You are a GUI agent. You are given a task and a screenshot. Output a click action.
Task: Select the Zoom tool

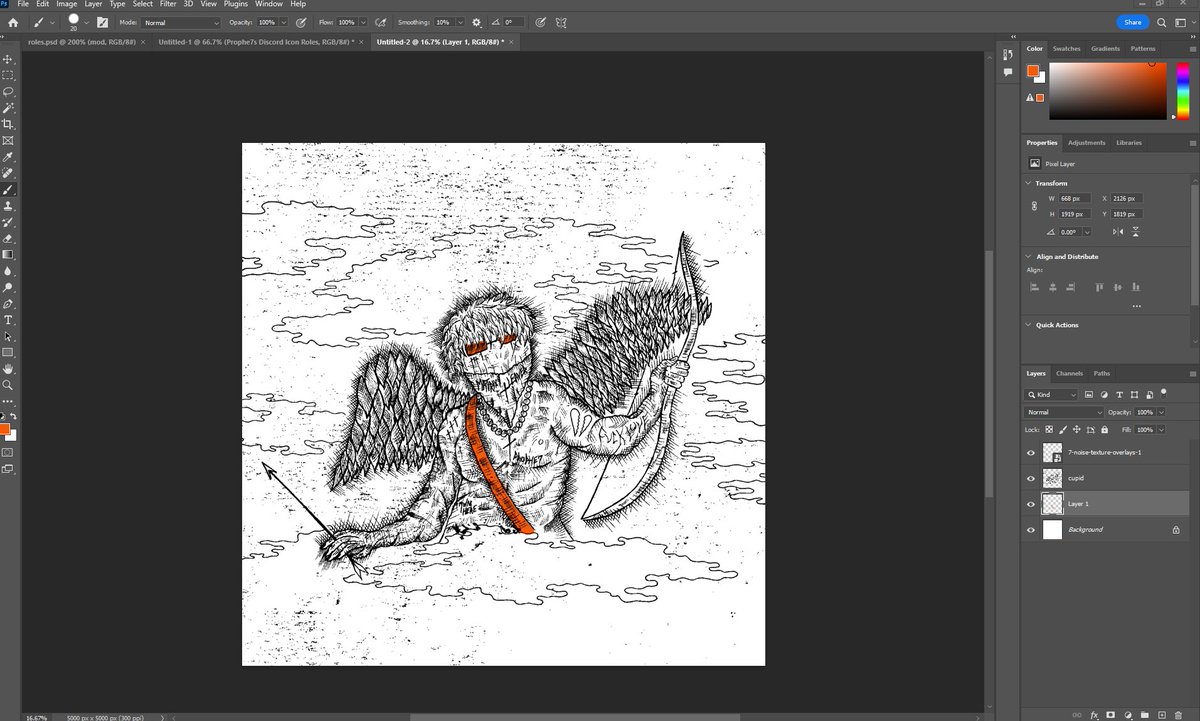pos(9,385)
